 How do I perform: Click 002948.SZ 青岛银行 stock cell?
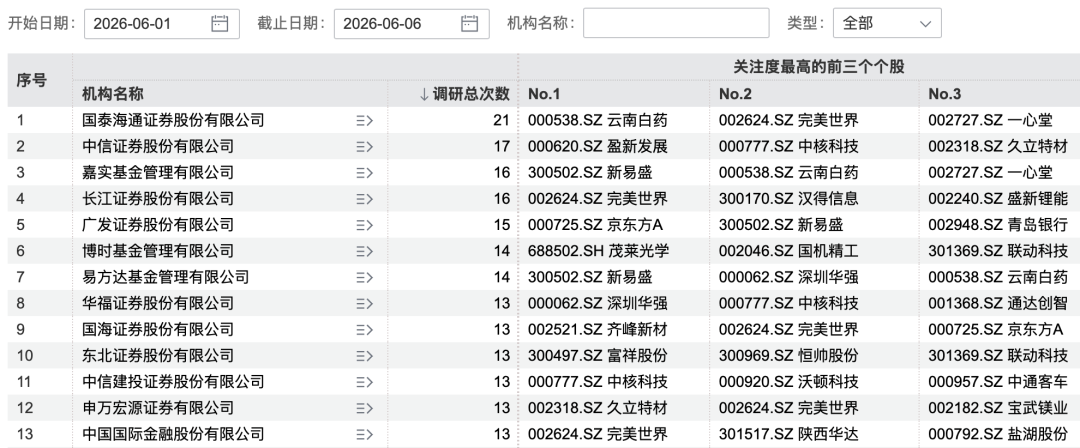click(998, 225)
